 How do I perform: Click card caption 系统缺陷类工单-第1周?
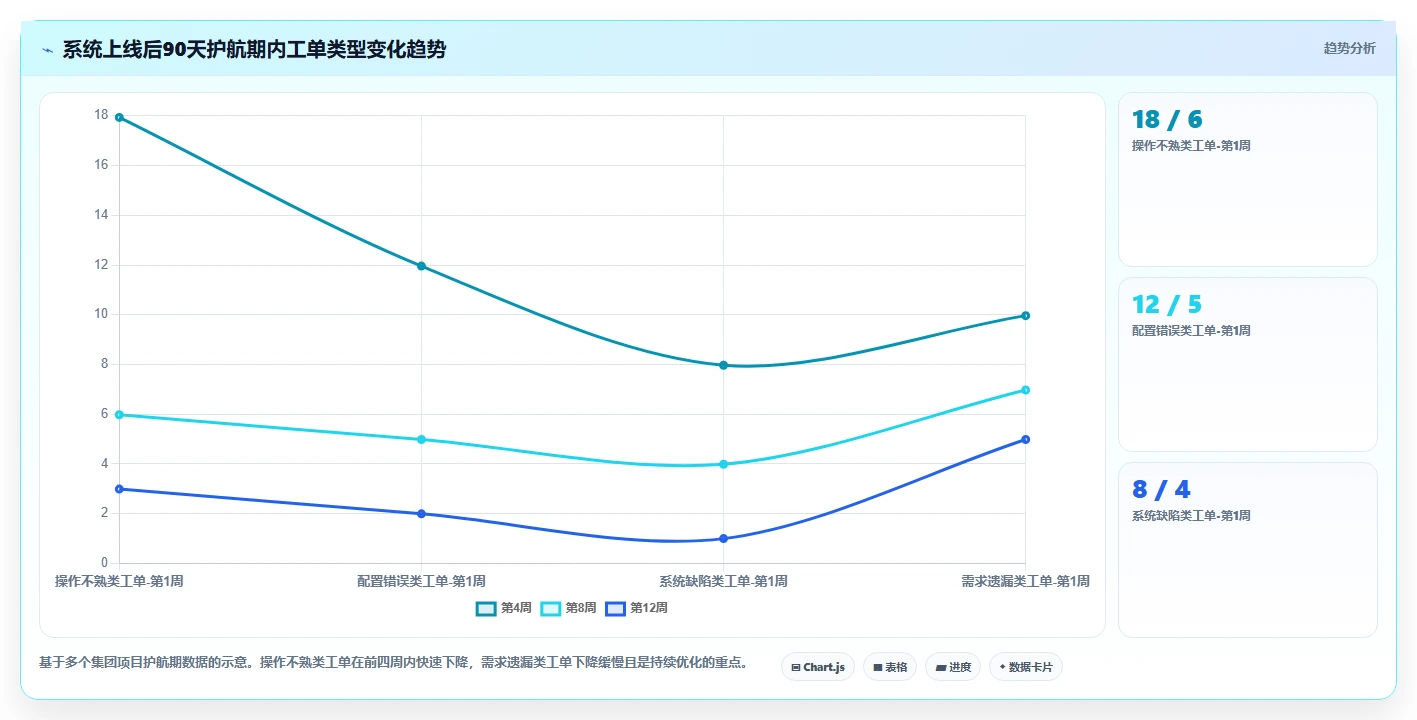pos(1191,516)
